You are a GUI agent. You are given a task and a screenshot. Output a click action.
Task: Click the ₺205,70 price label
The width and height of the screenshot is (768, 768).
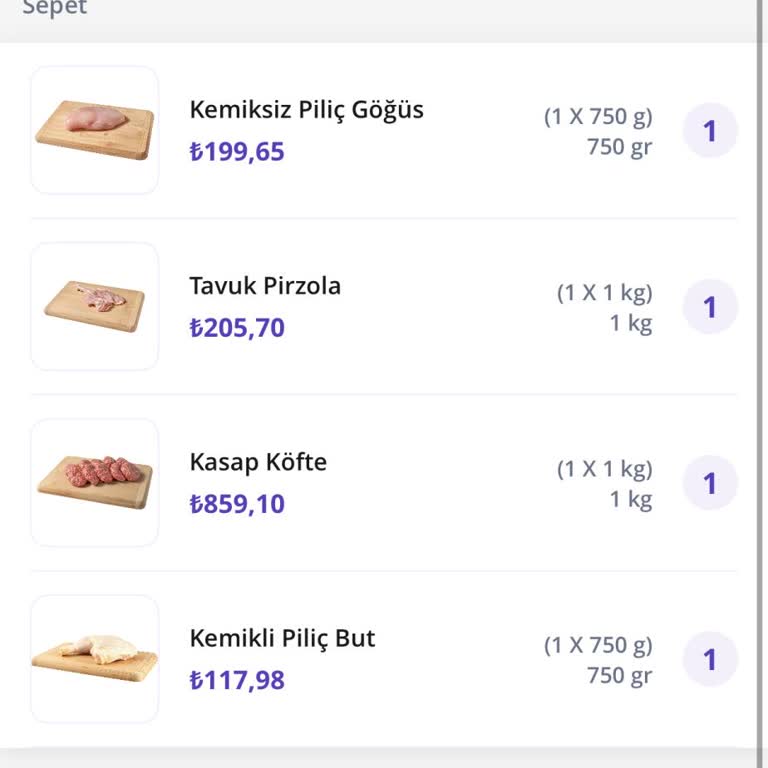237,328
